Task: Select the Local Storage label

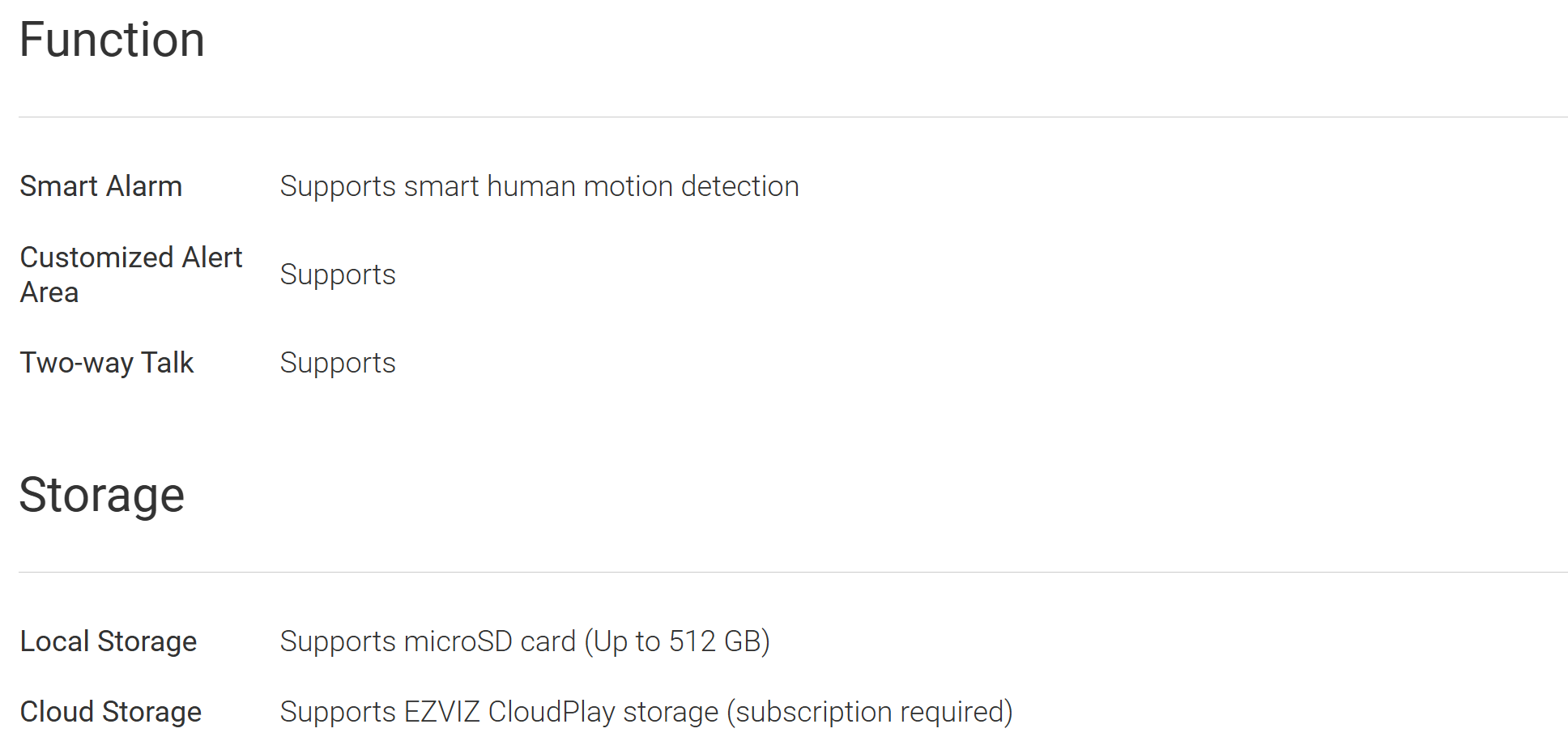Action: [109, 641]
